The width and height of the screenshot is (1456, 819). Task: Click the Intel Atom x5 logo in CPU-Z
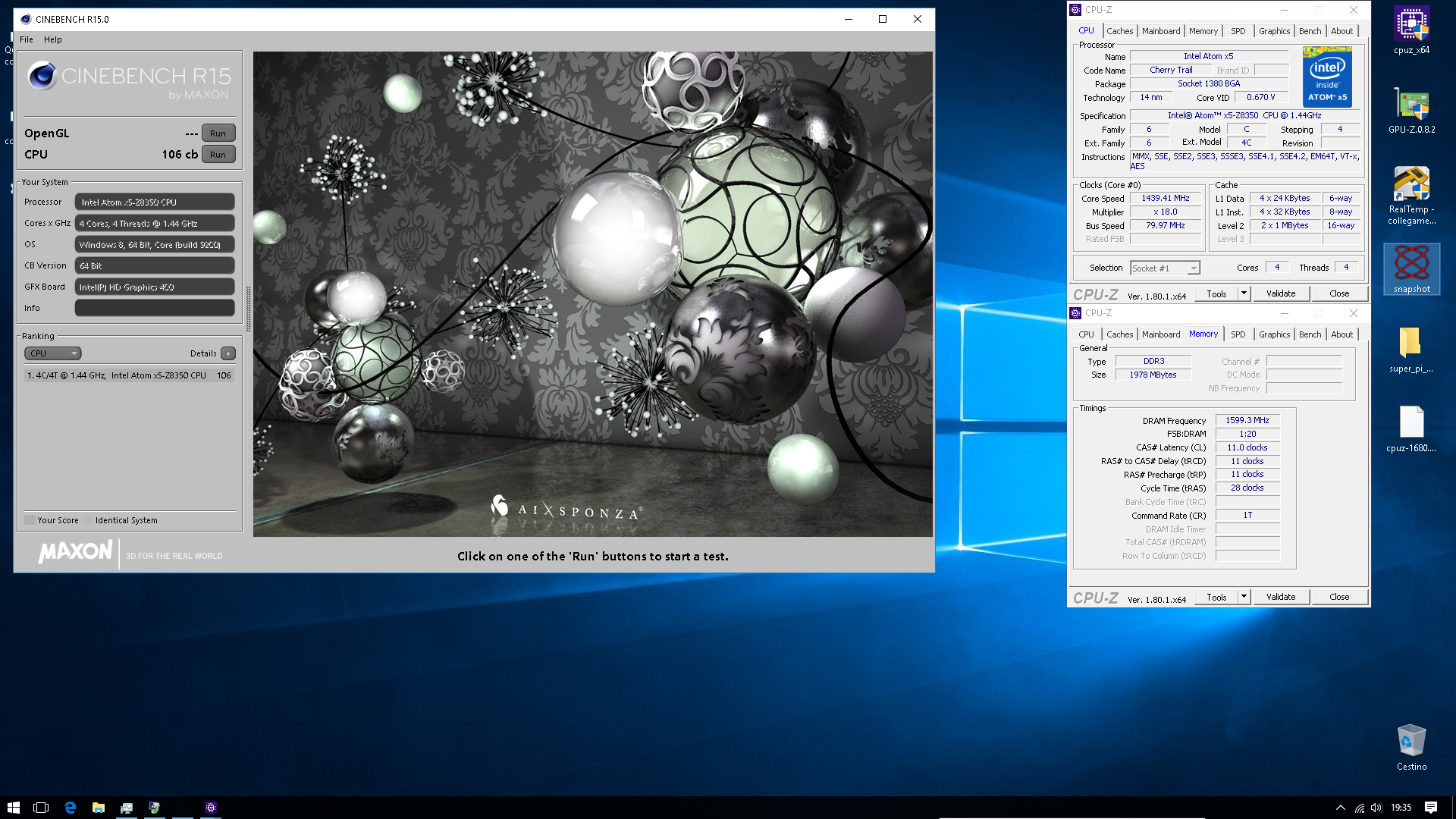pos(1327,77)
